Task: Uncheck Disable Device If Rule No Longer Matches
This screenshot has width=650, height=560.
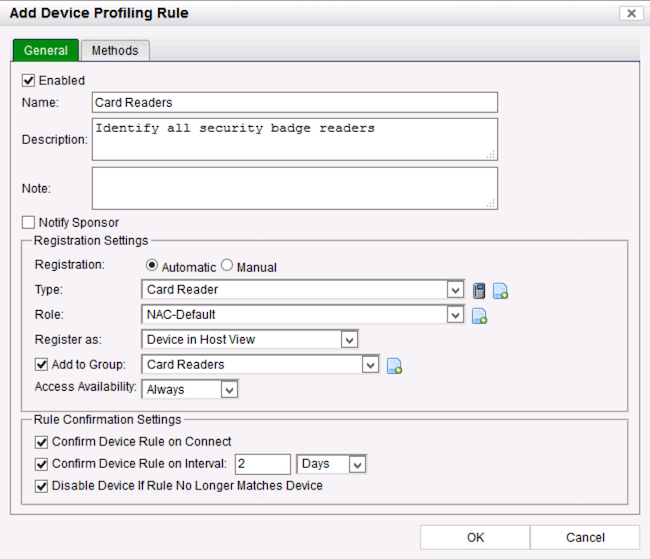Action: point(41,487)
